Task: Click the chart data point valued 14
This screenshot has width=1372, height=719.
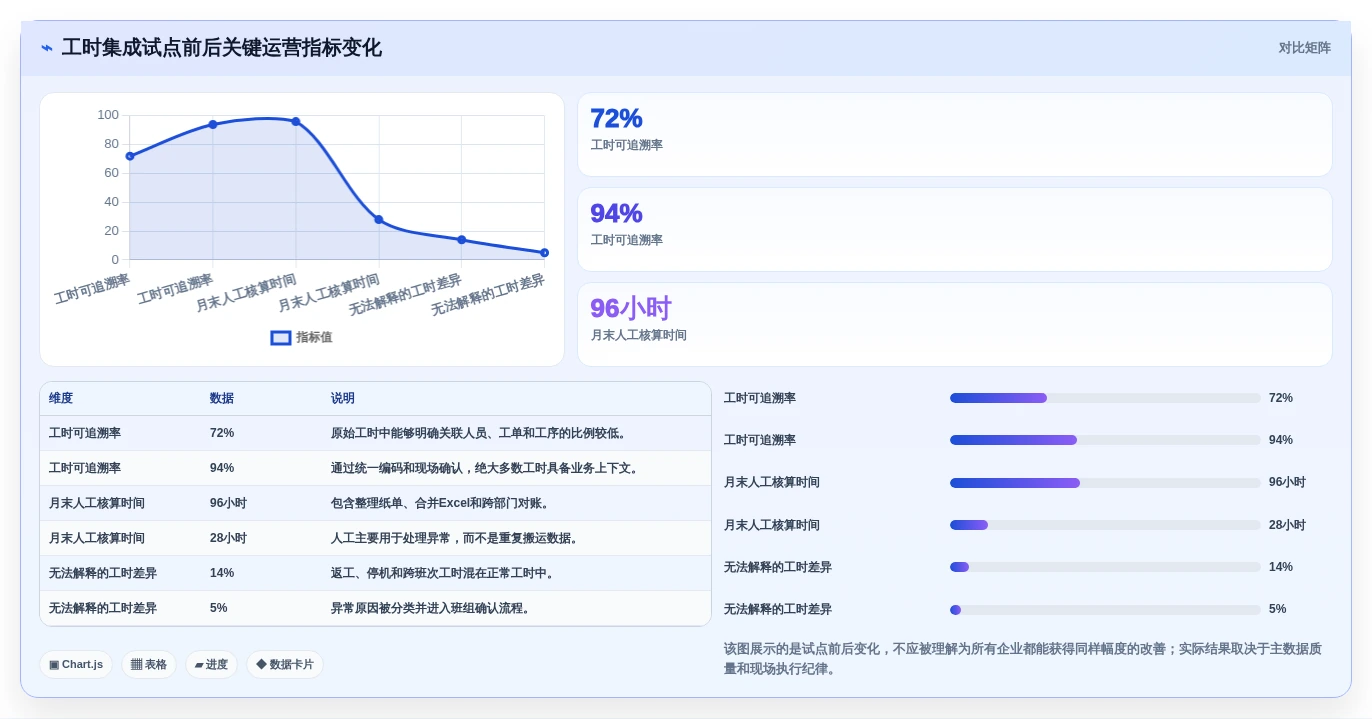Action: click(x=462, y=240)
